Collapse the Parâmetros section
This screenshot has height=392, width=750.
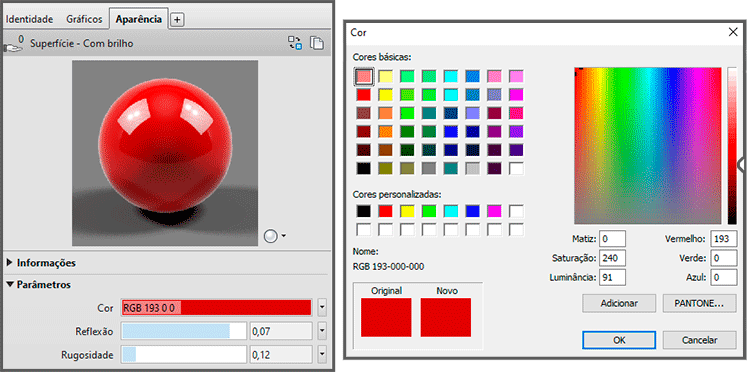click(x=39, y=284)
